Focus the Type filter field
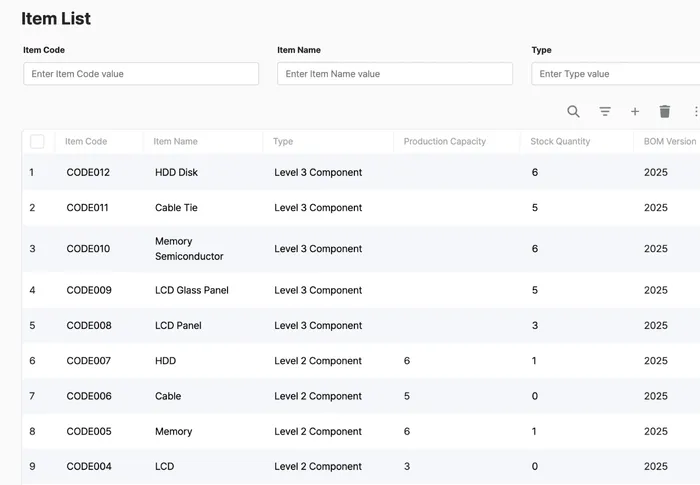Viewport: 700px width, 485px height. pos(616,74)
